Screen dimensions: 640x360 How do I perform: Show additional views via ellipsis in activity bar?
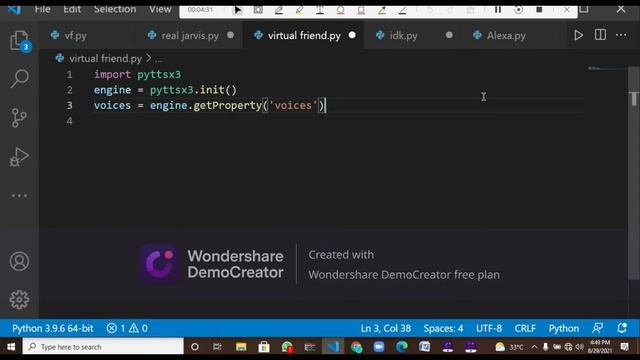tap(19, 196)
